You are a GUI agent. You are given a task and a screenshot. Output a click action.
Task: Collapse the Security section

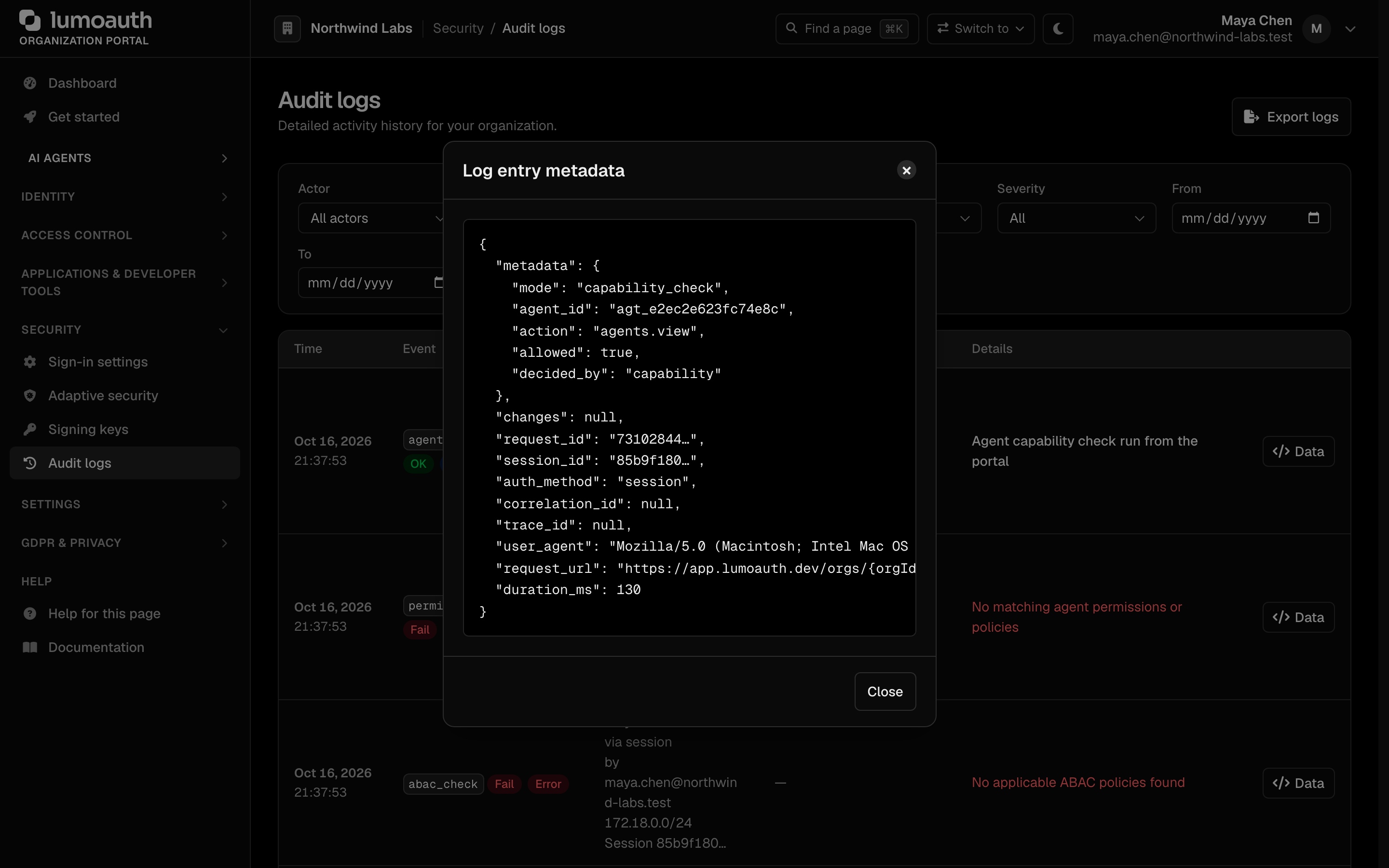124,330
